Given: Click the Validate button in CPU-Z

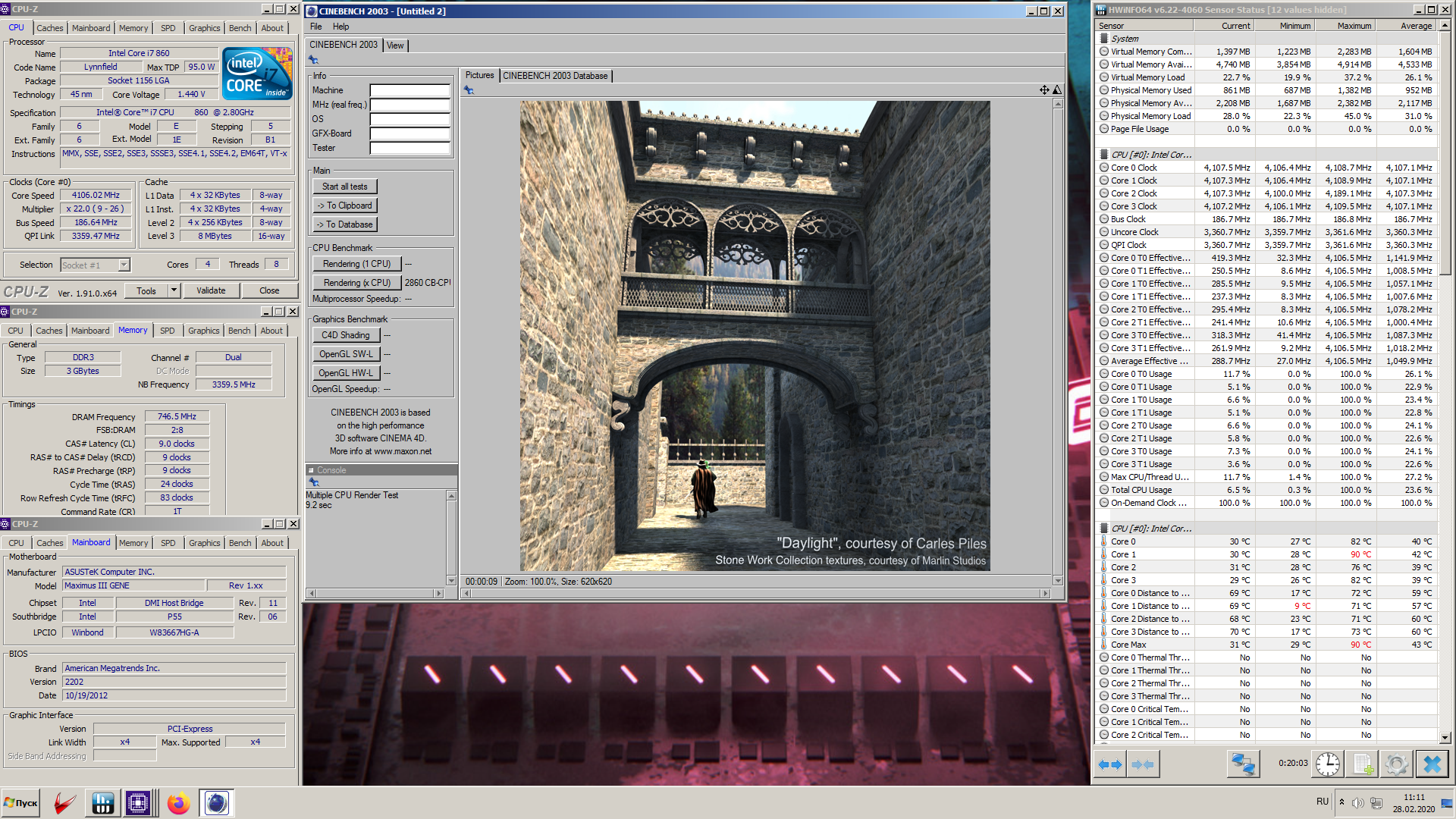Looking at the screenshot, I should 211,290.
